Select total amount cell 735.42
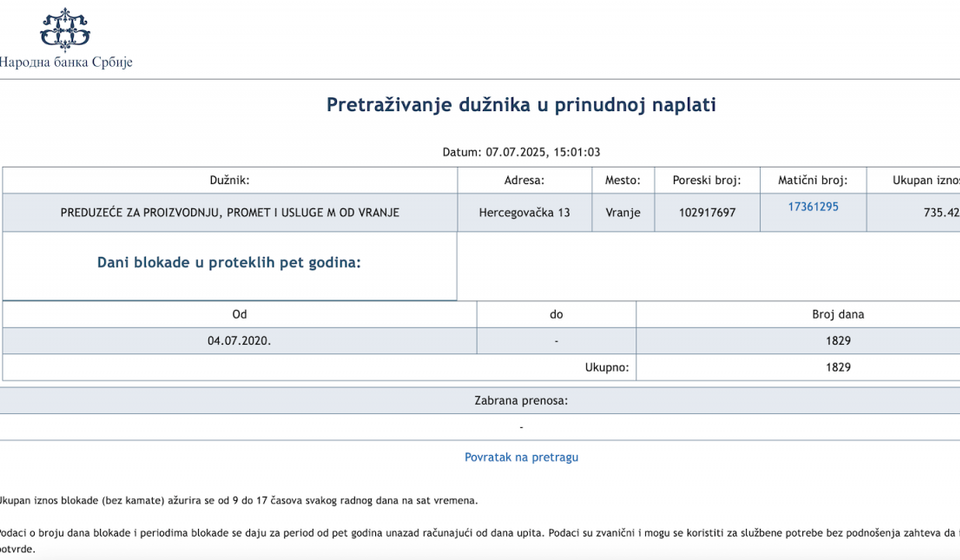 913,213
